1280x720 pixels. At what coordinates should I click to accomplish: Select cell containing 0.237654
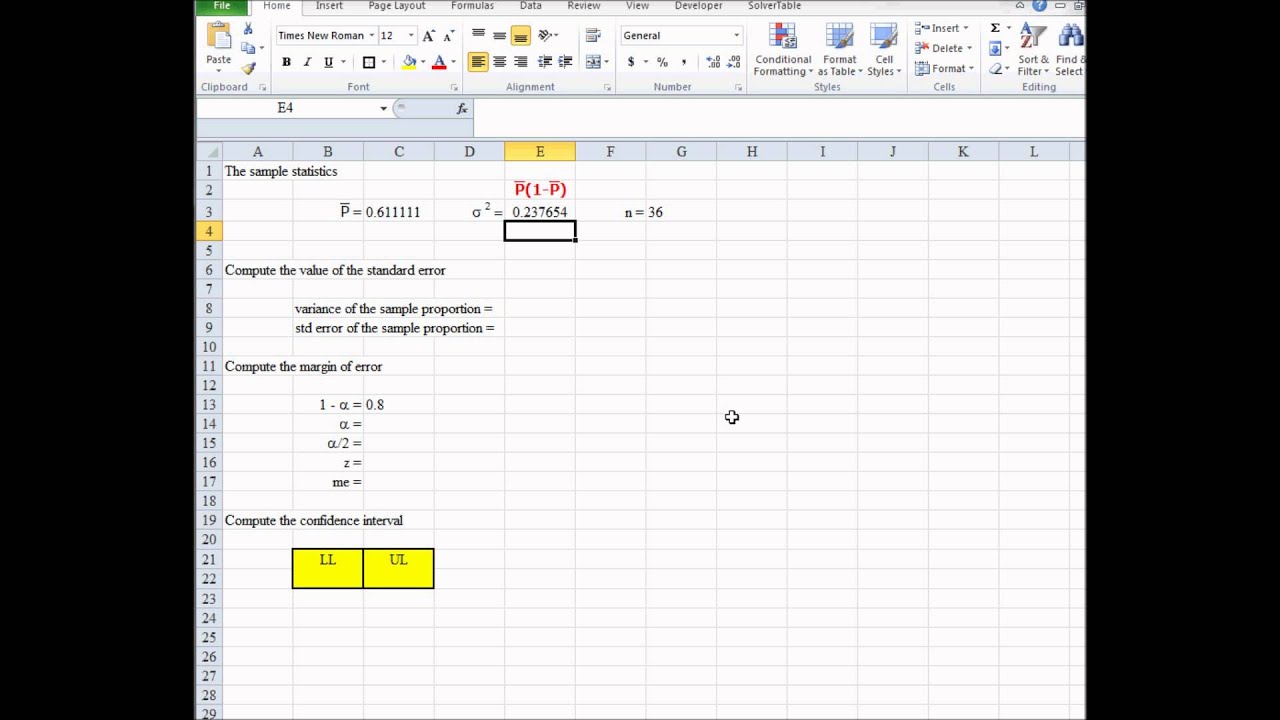[x=540, y=212]
